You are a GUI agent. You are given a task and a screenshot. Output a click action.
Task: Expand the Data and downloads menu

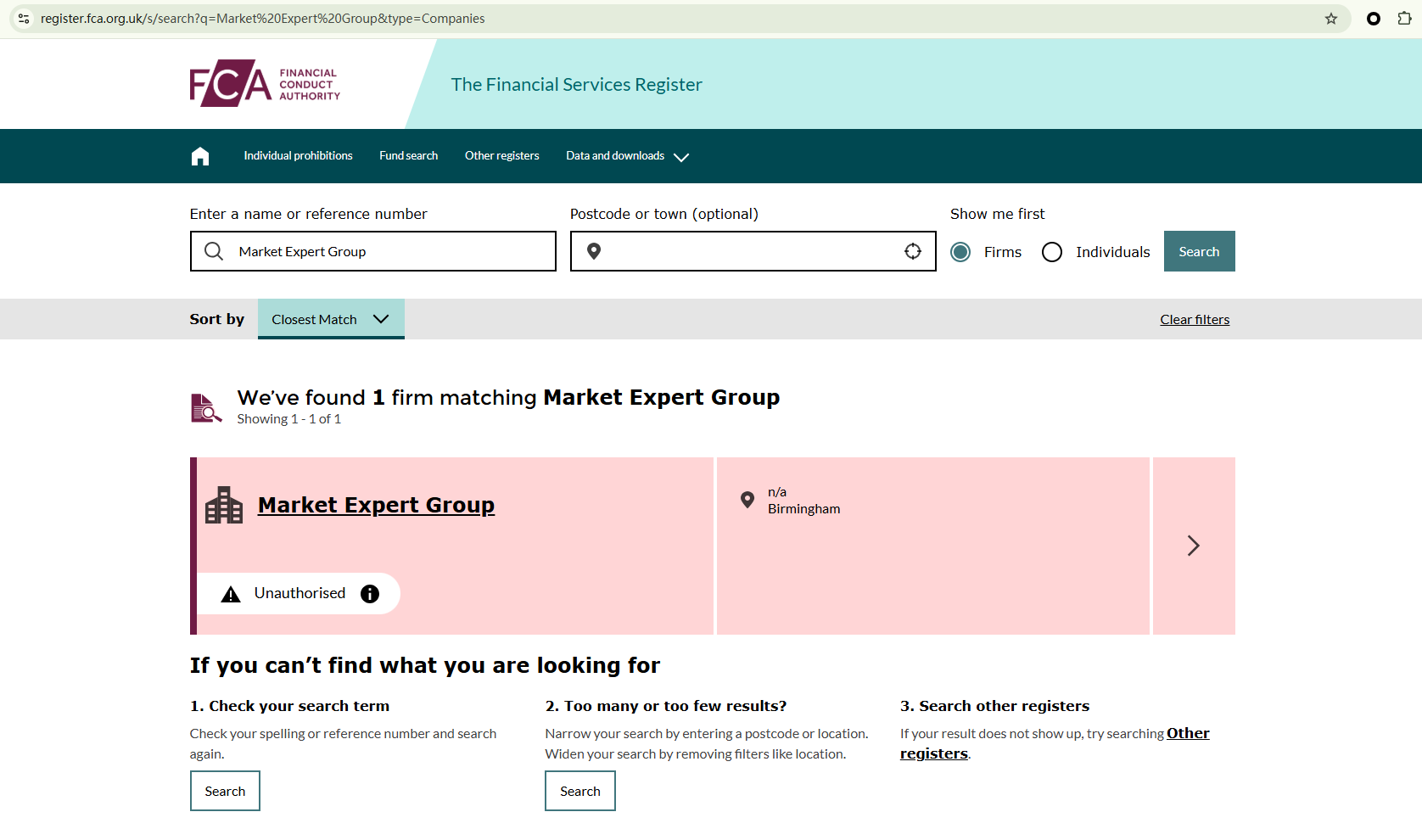627,156
